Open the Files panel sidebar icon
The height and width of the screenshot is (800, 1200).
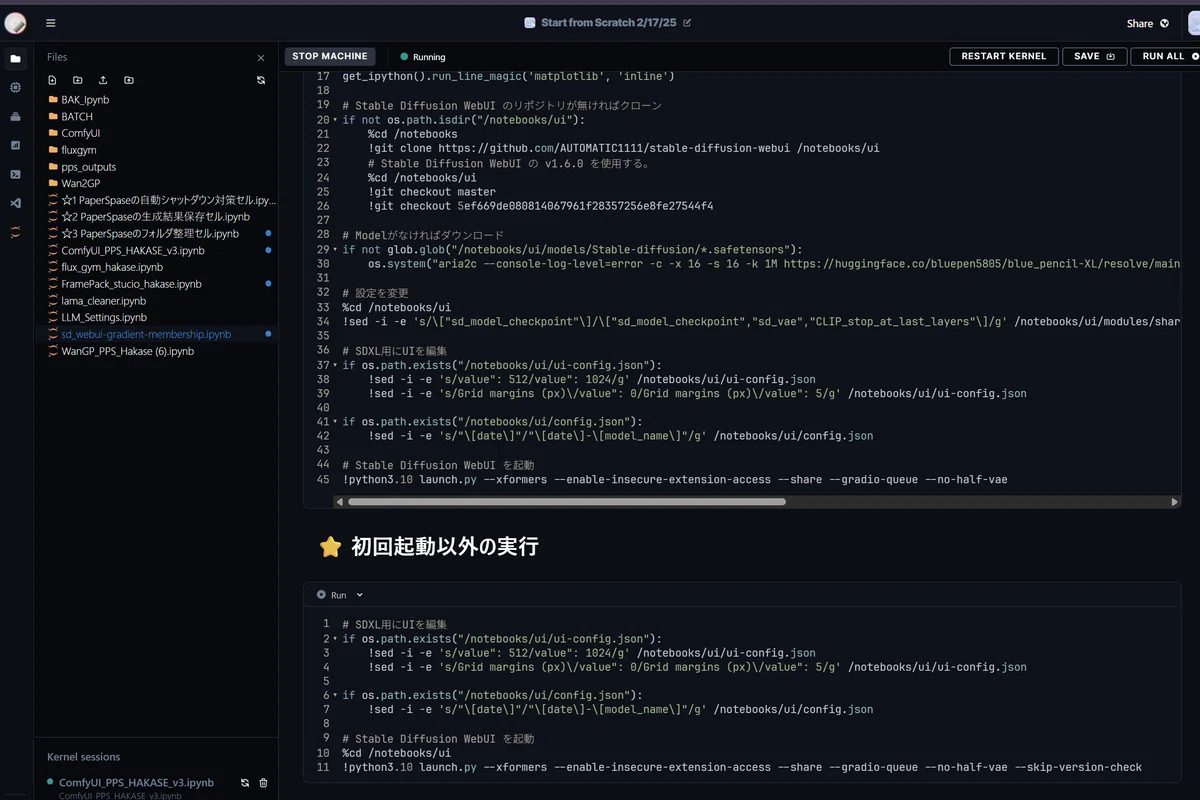pos(15,58)
